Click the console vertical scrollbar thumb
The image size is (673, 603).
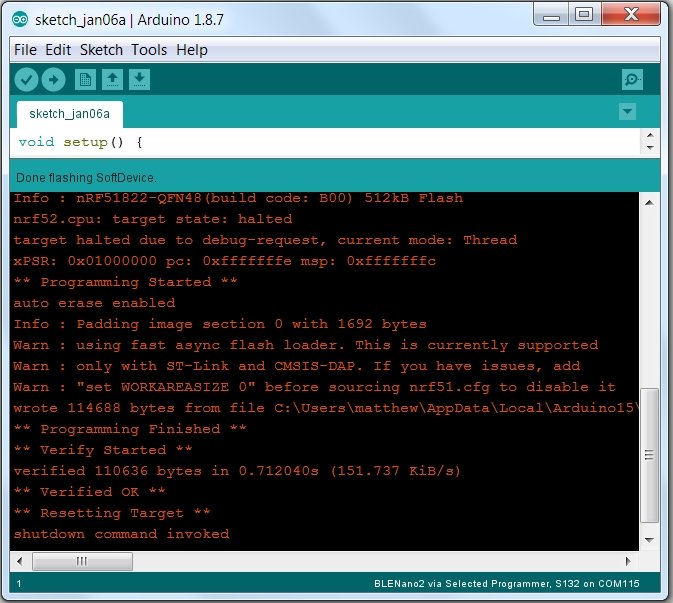[649, 455]
